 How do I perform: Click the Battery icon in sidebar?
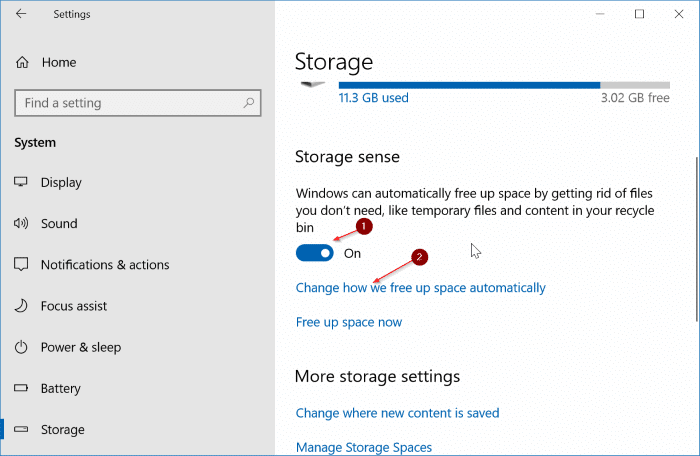coord(22,388)
